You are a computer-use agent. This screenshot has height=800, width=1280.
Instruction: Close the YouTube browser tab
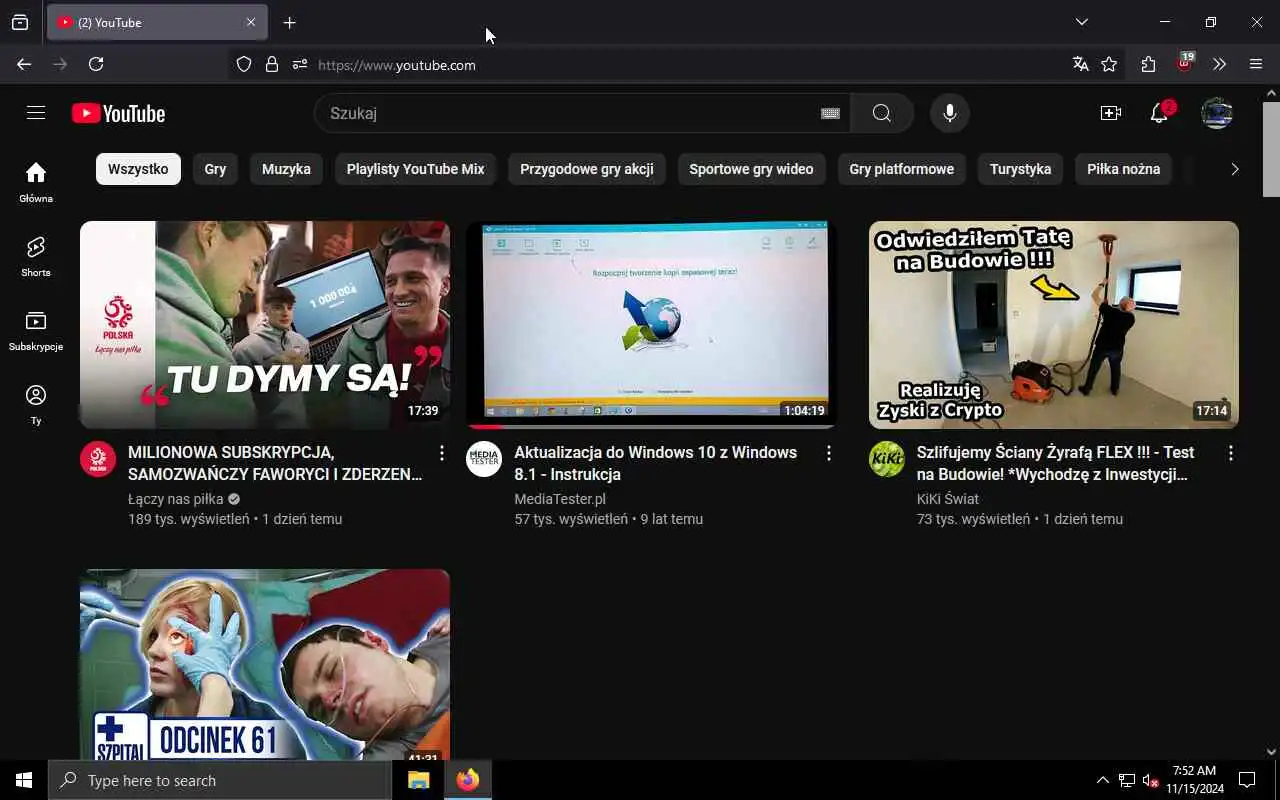pyautogui.click(x=251, y=22)
